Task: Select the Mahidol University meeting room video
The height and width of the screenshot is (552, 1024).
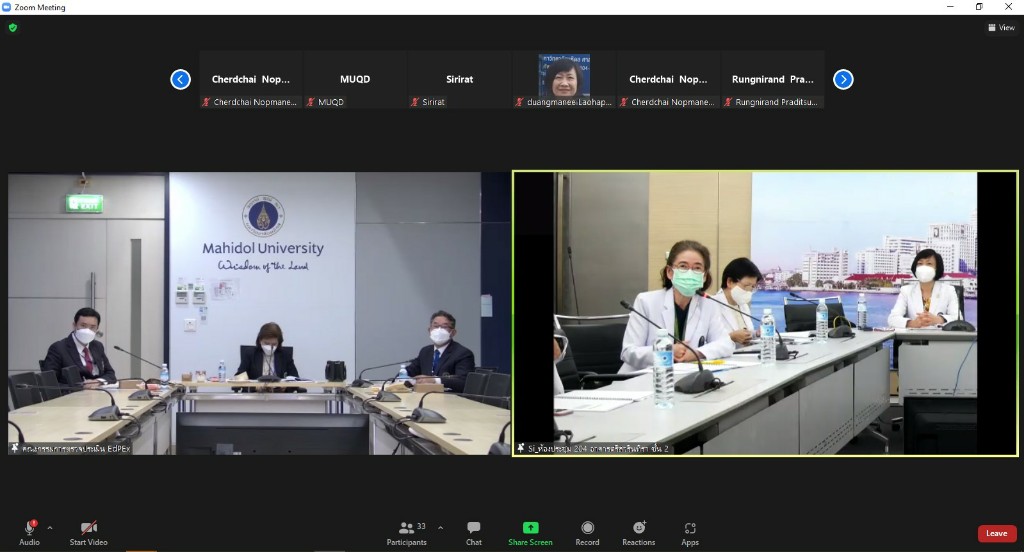Action: [259, 313]
